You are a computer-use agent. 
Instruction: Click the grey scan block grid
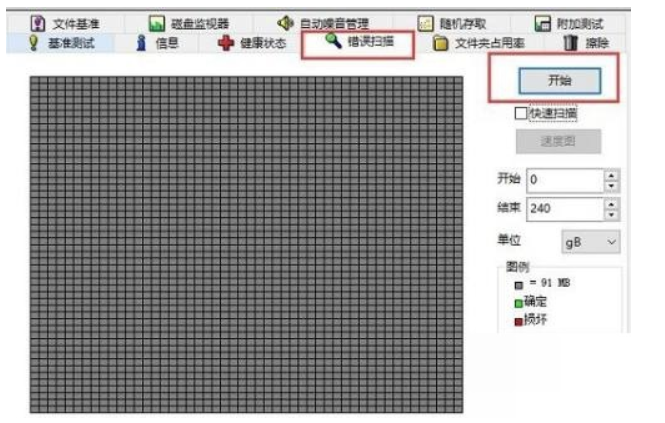(246, 244)
